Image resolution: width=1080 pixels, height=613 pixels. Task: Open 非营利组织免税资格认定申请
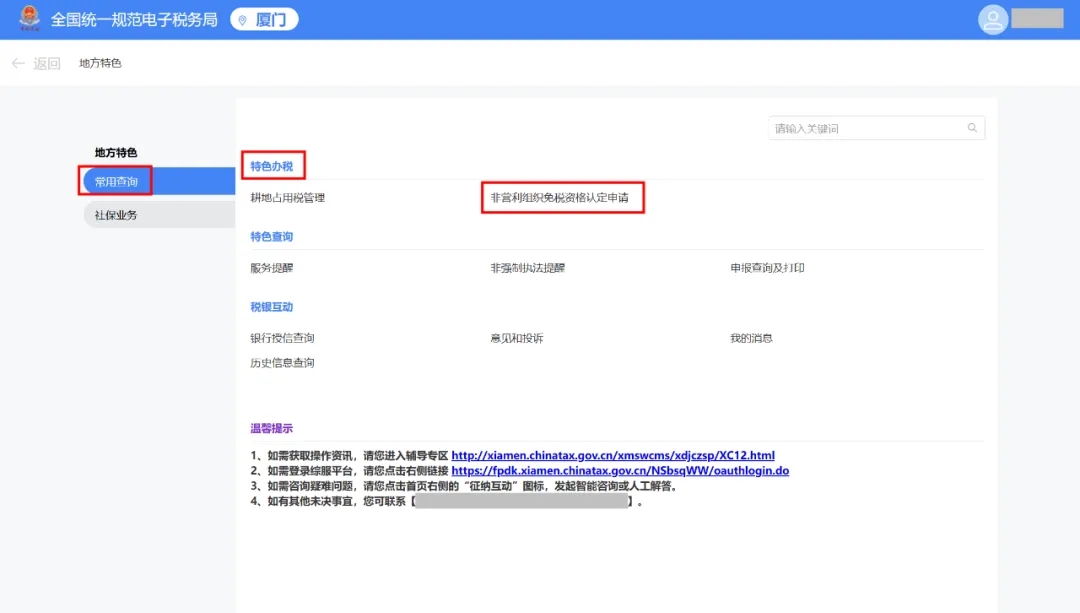tap(559, 198)
